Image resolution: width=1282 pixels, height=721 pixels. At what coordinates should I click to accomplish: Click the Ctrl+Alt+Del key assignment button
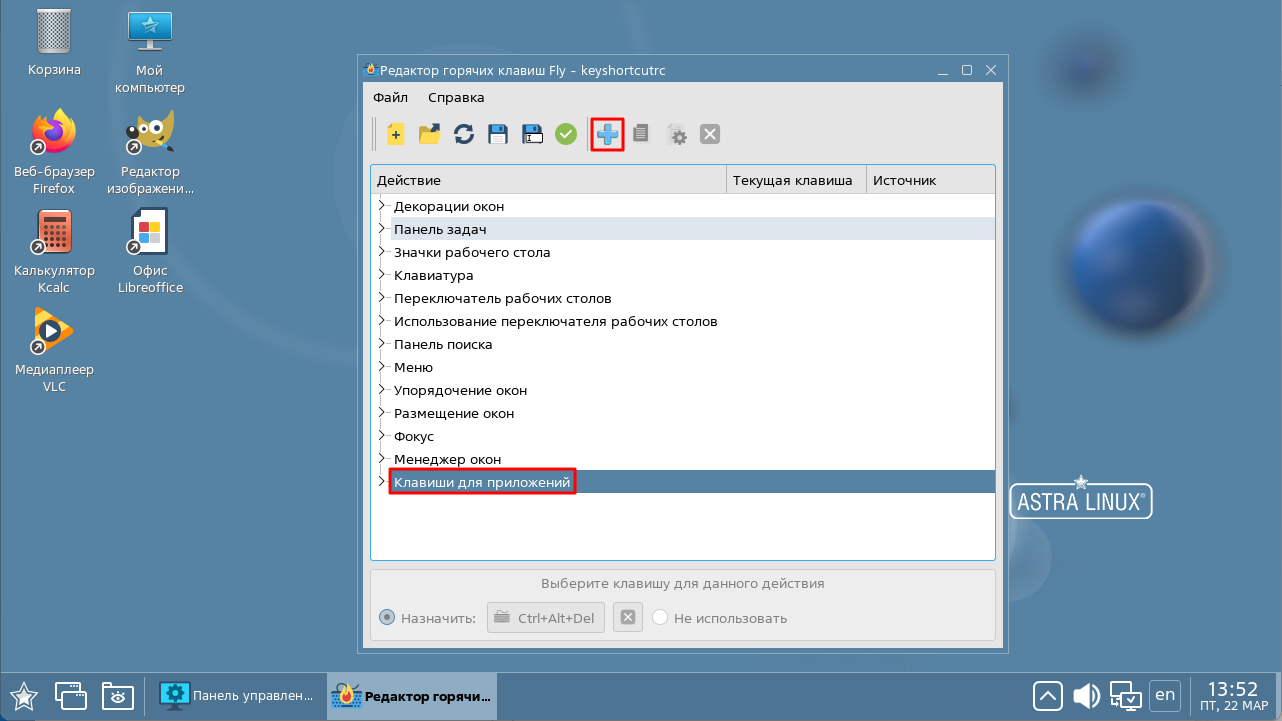click(546, 618)
